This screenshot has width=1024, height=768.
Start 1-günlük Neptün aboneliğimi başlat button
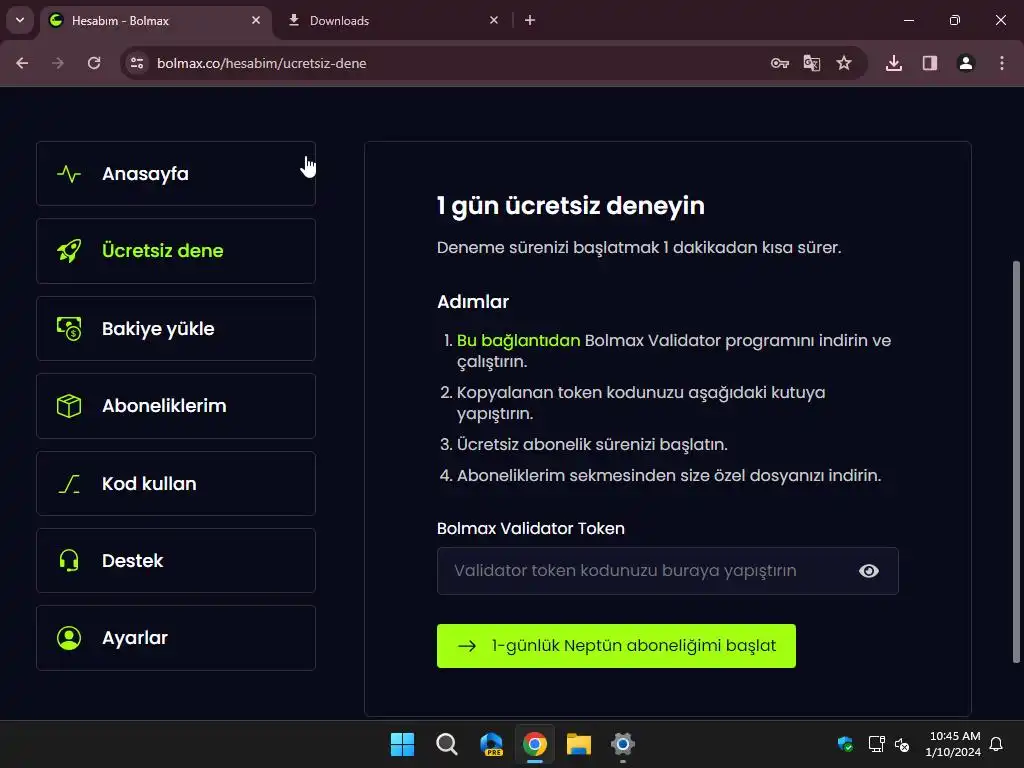pos(616,646)
